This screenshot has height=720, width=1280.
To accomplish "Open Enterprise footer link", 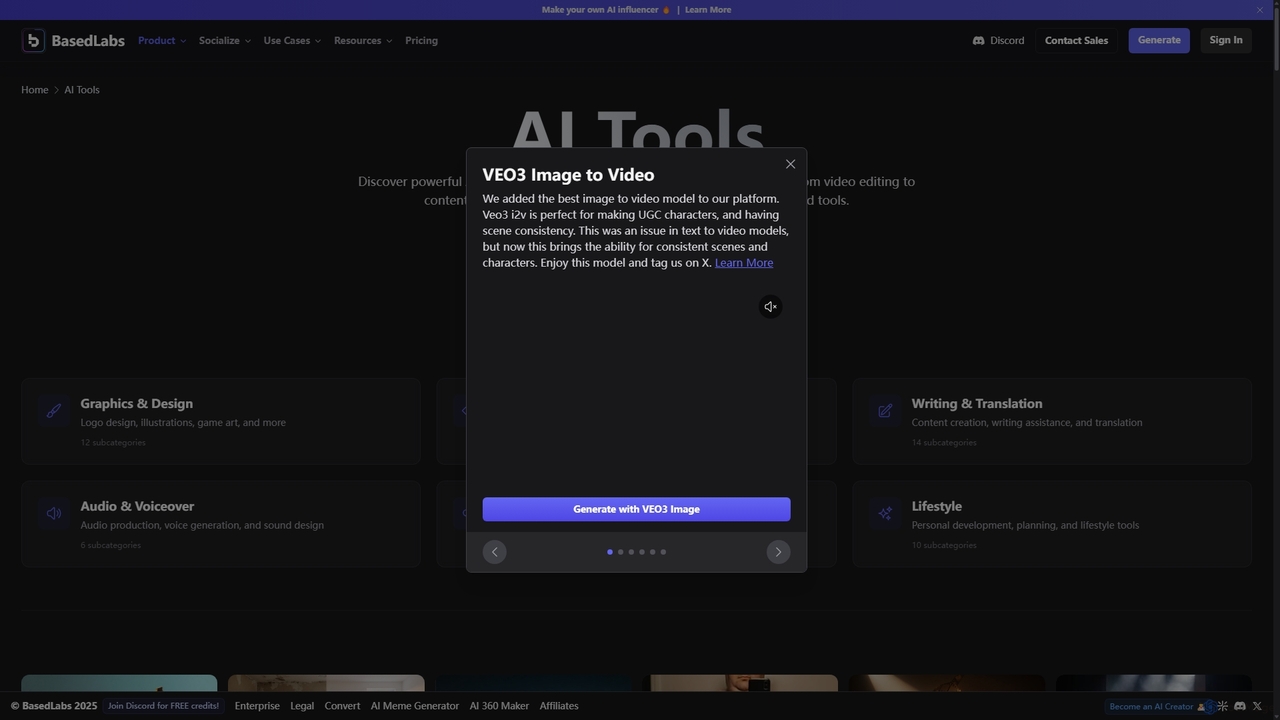I will [257, 706].
